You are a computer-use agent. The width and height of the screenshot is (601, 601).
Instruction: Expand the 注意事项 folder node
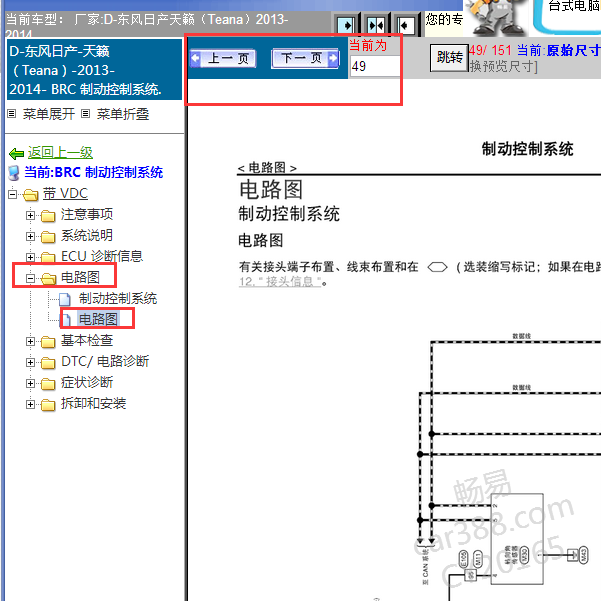pos(30,215)
